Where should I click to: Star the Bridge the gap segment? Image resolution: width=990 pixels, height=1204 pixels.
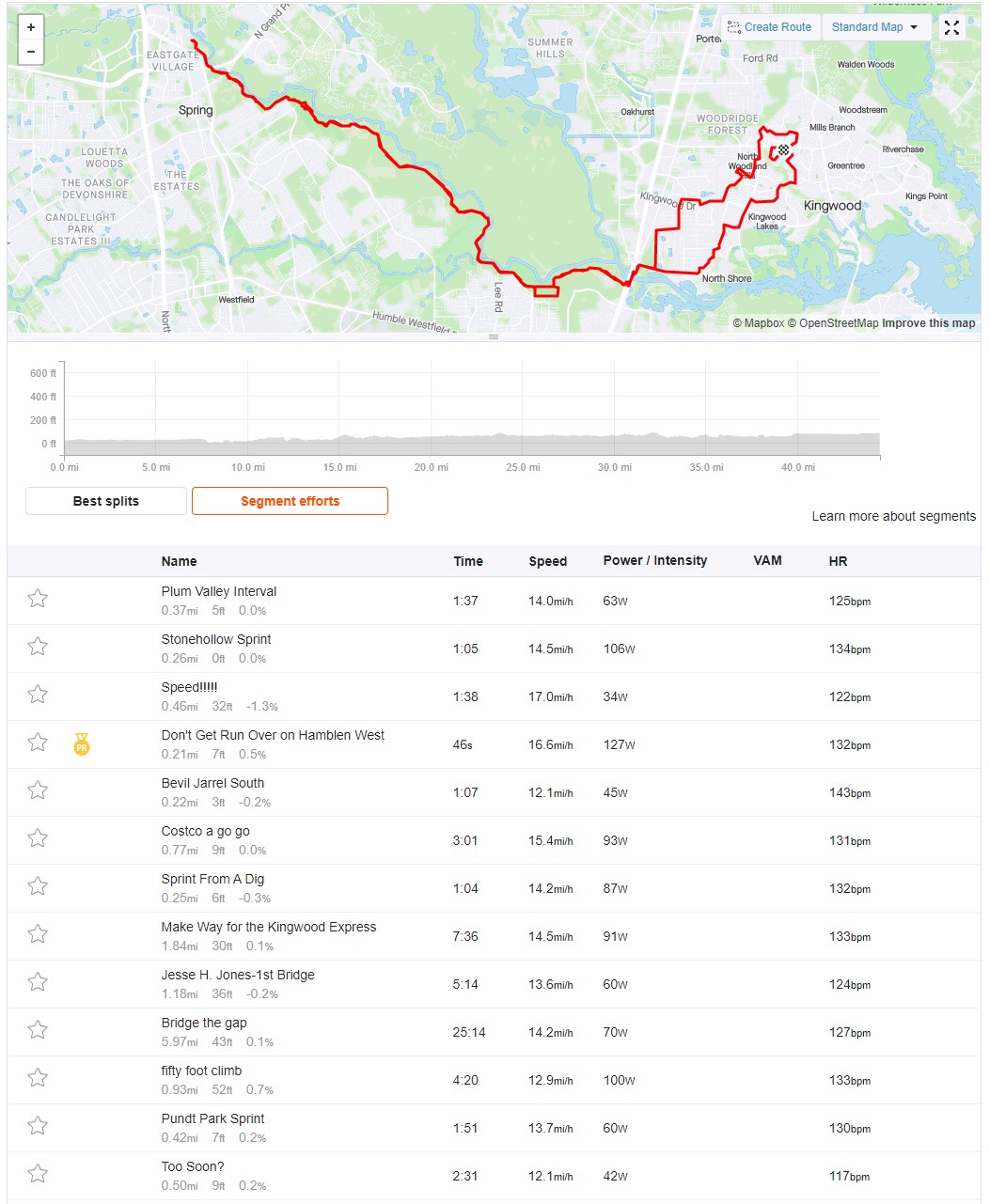tap(38, 1030)
